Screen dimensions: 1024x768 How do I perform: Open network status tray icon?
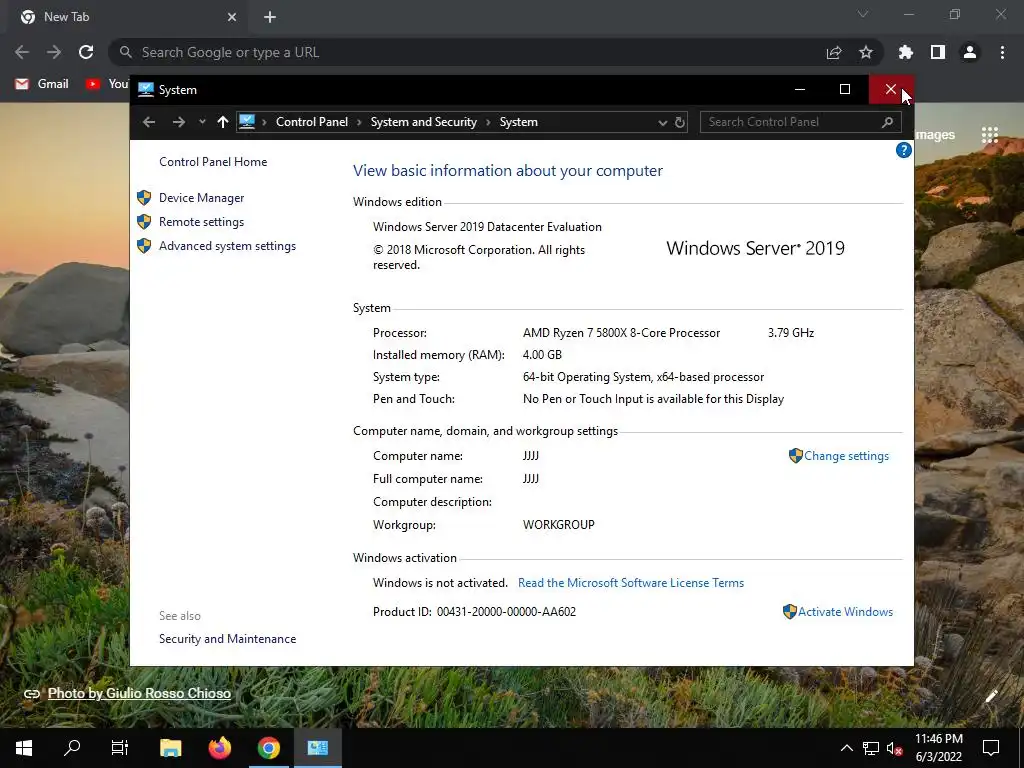click(x=871, y=748)
